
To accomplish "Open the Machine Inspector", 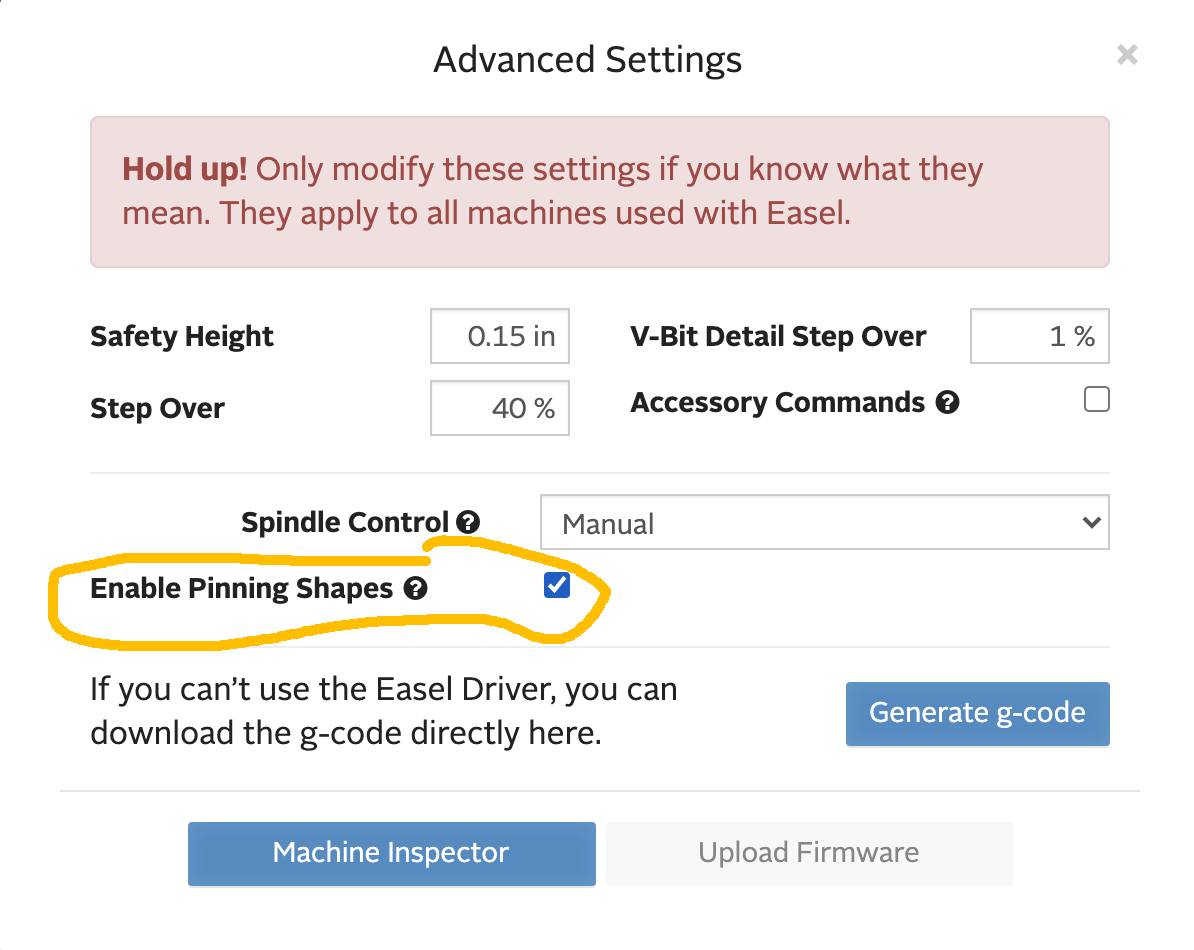I will click(391, 853).
